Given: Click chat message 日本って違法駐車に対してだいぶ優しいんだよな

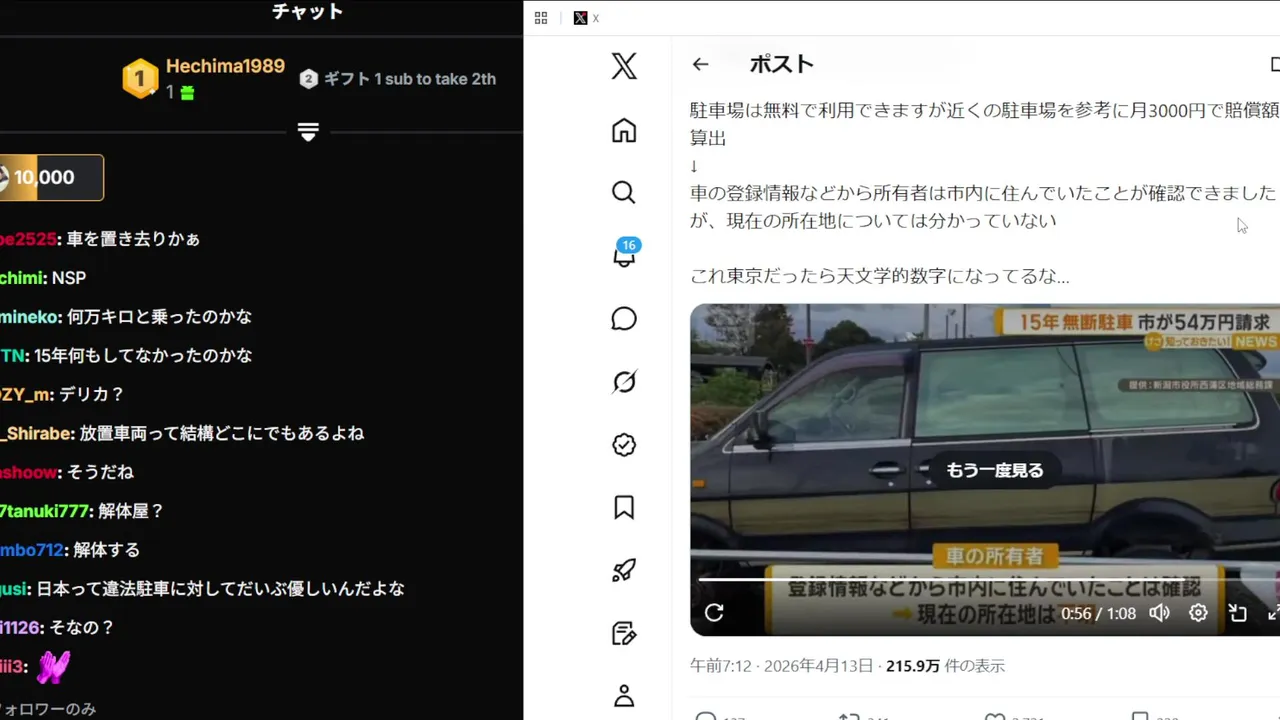Looking at the screenshot, I should (x=221, y=589).
